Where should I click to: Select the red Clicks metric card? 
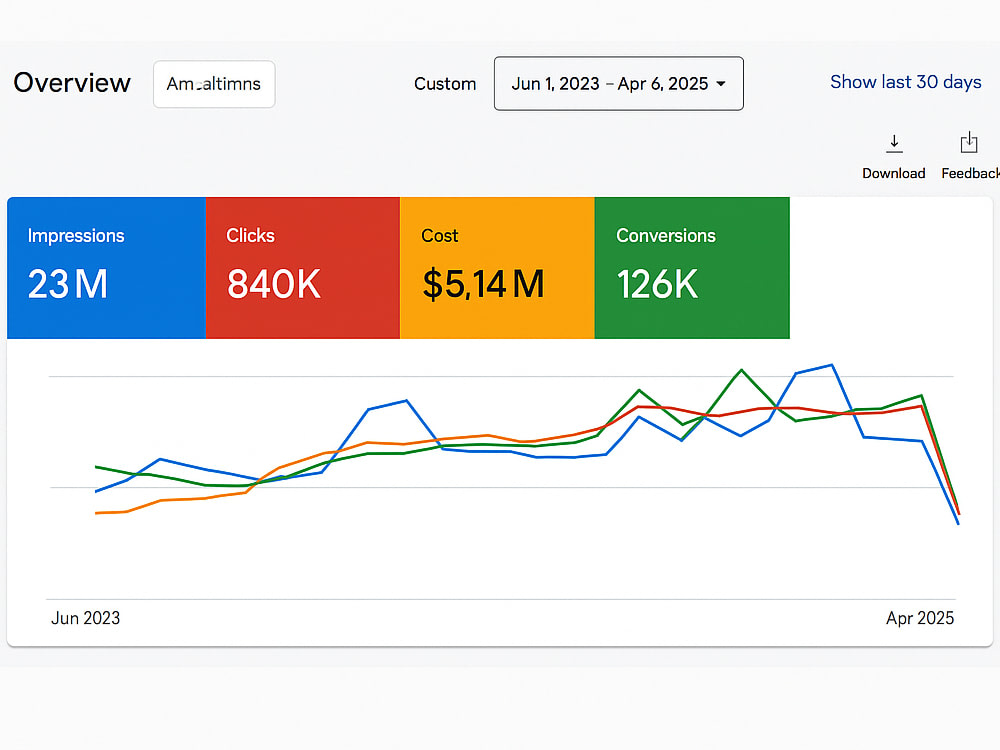tap(303, 268)
